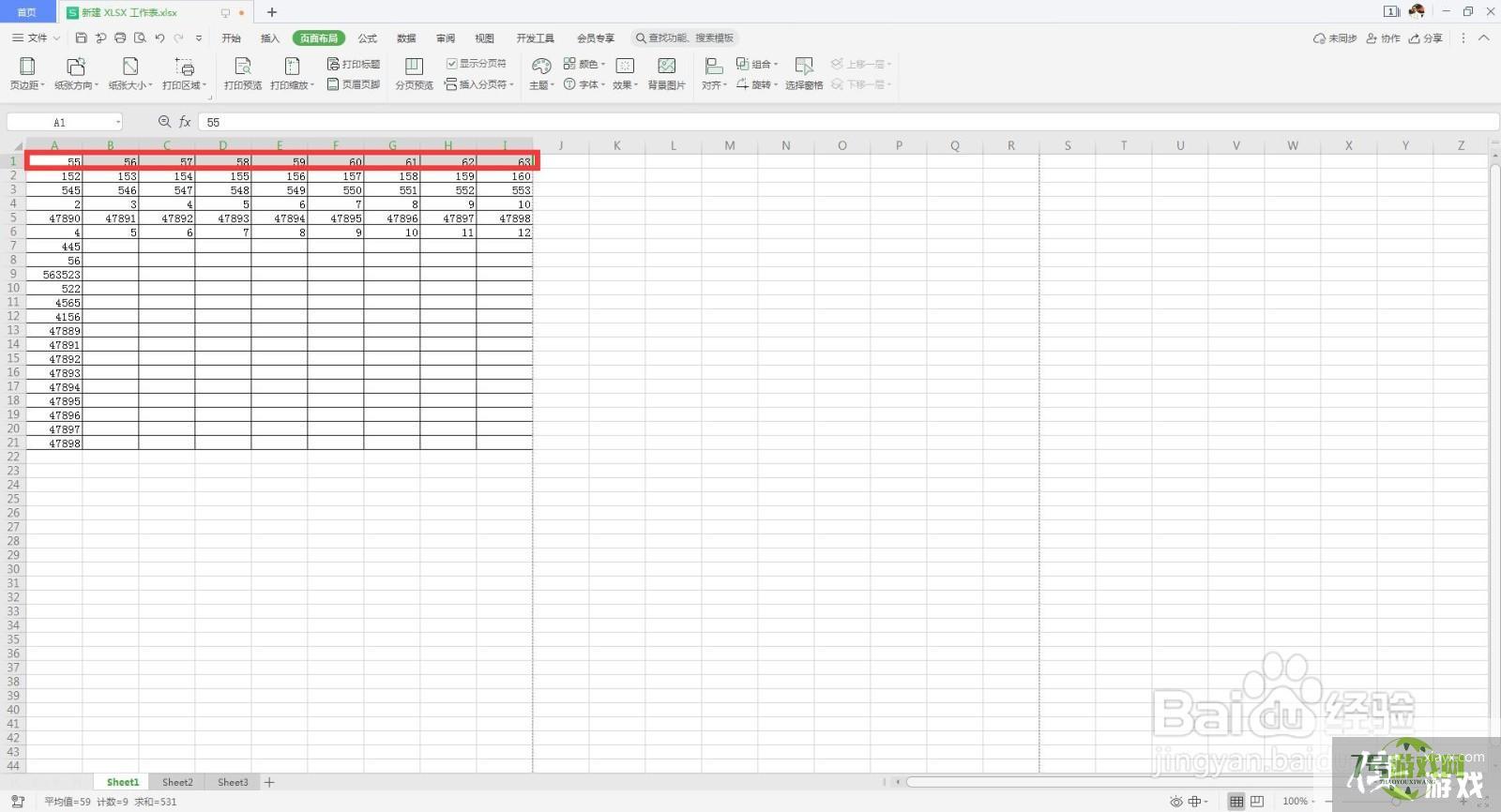Switch to Review (审阅) ribbon tab
This screenshot has height=812, width=1501.
pos(446,38)
